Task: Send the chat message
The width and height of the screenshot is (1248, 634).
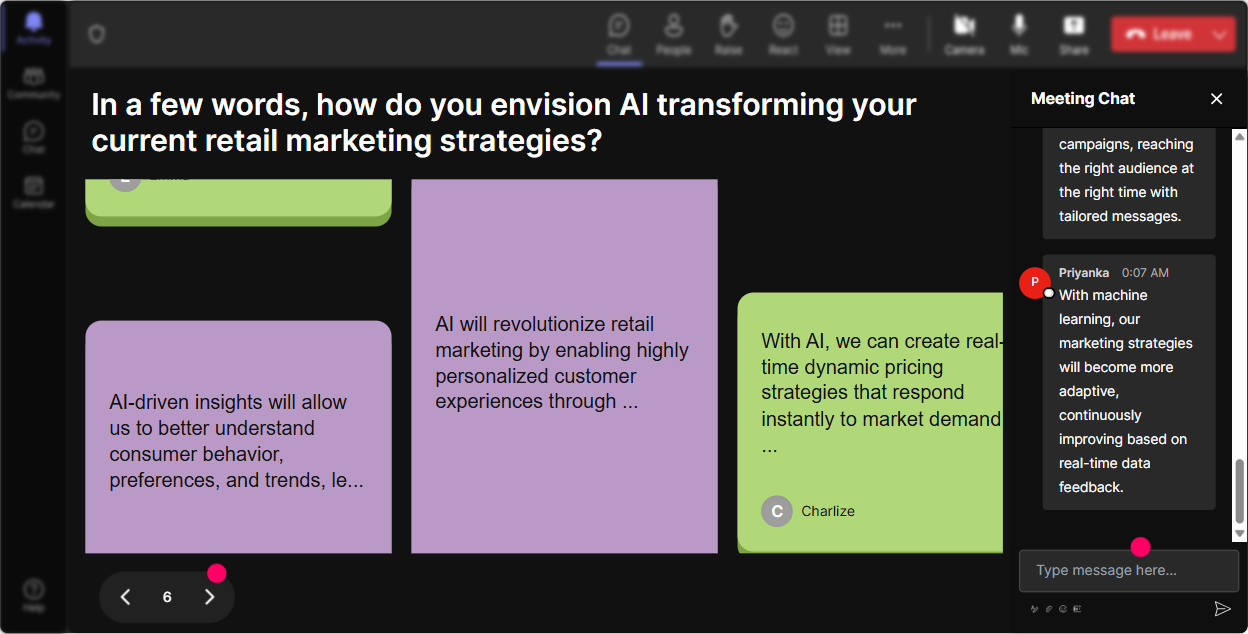Action: 1222,608
